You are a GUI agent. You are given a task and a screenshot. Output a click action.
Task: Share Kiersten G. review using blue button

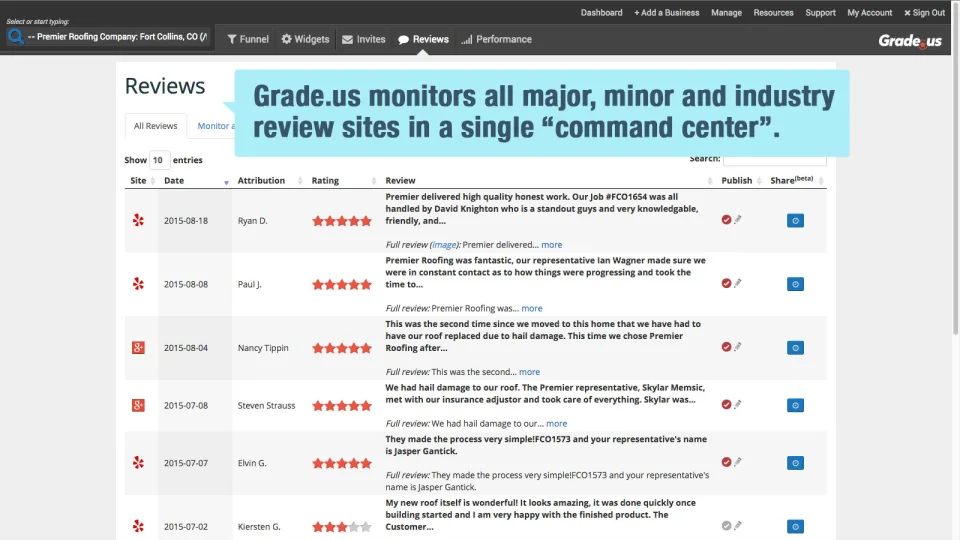(795, 527)
